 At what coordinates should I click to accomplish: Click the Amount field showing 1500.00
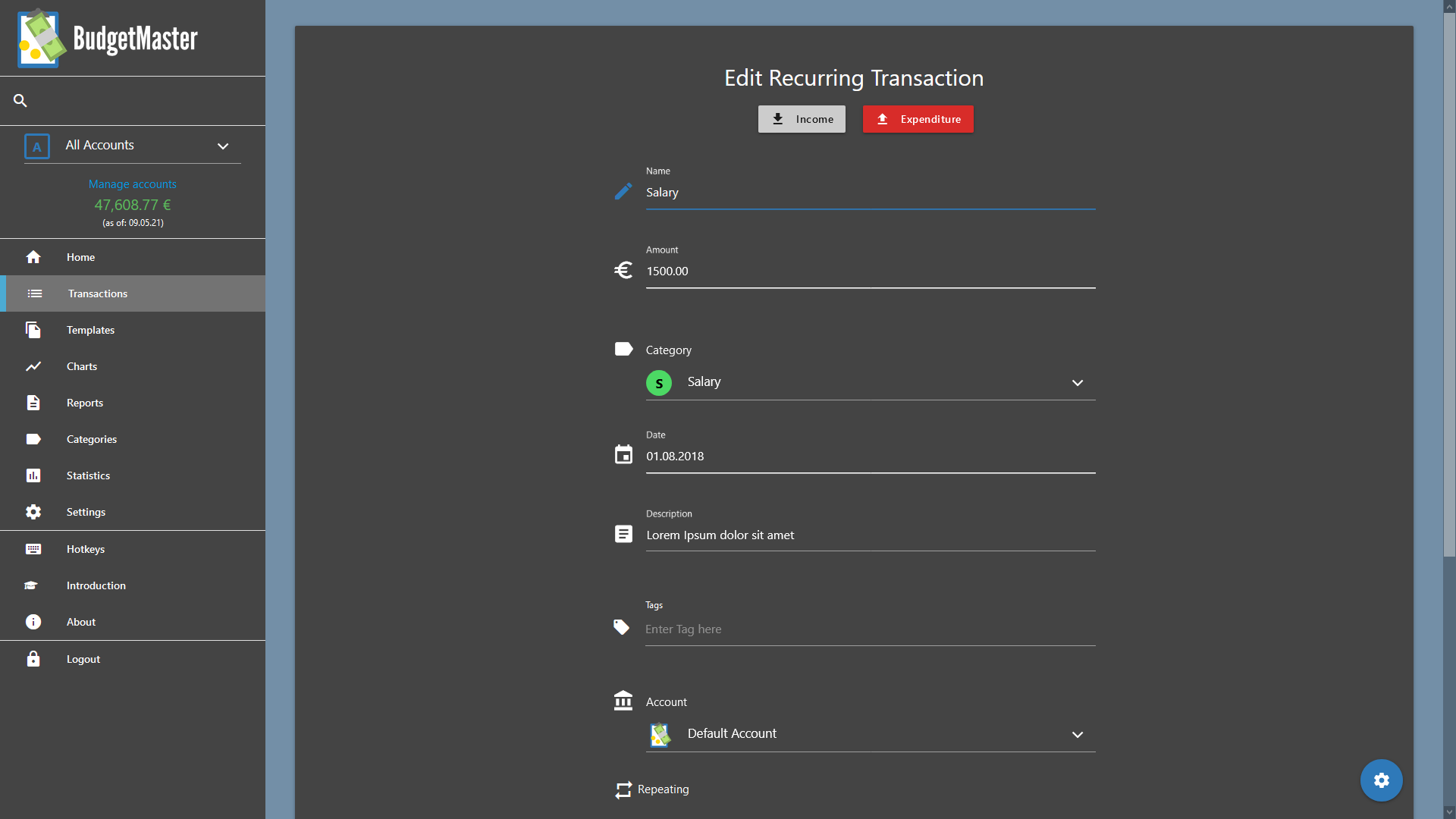(x=871, y=271)
